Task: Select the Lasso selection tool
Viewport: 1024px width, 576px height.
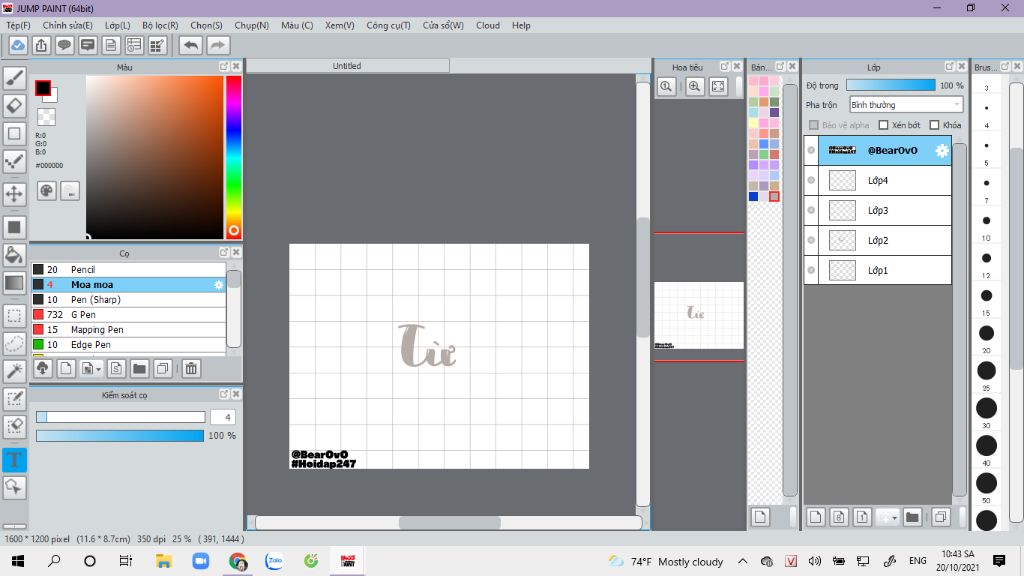Action: pyautogui.click(x=14, y=344)
